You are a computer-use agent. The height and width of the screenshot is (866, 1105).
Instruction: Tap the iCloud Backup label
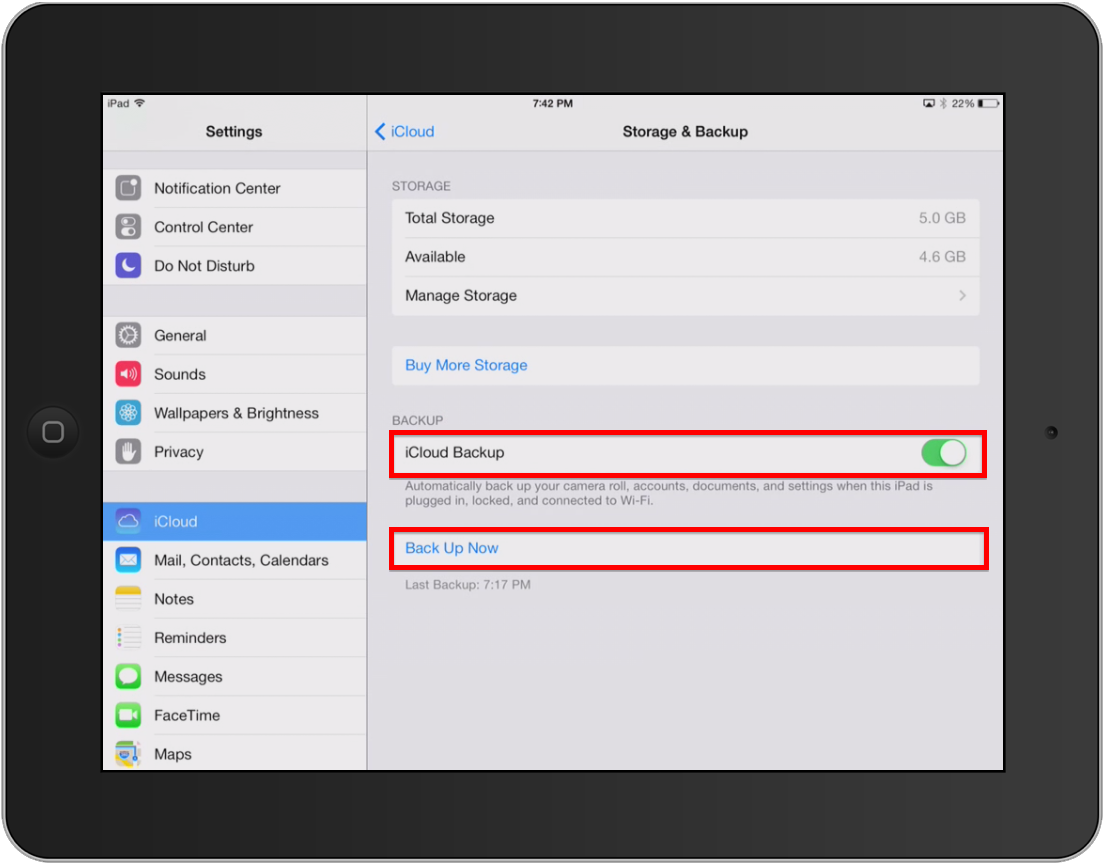pyautogui.click(x=455, y=452)
